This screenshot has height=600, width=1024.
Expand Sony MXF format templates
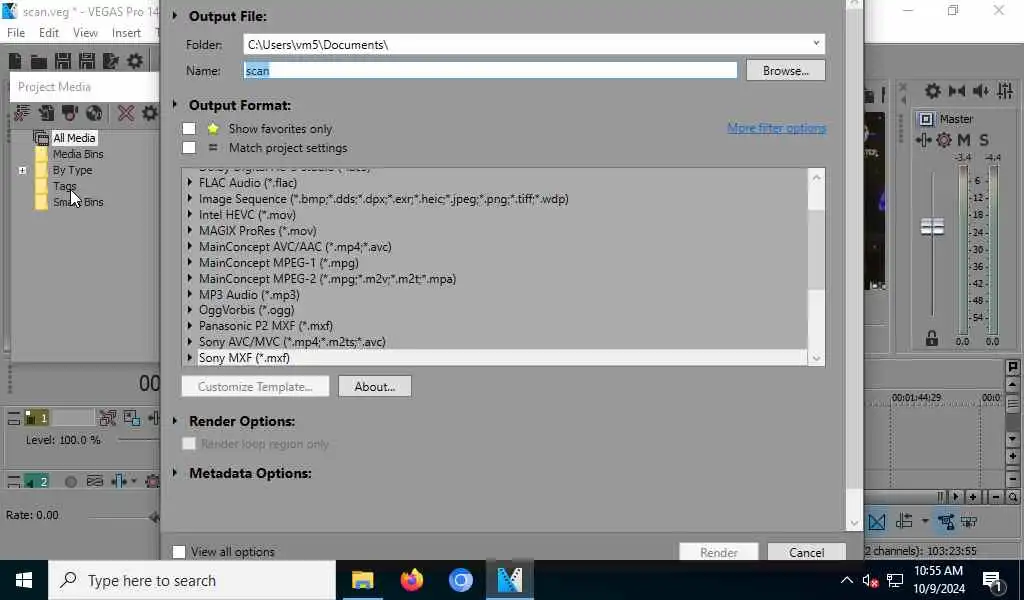coord(190,357)
